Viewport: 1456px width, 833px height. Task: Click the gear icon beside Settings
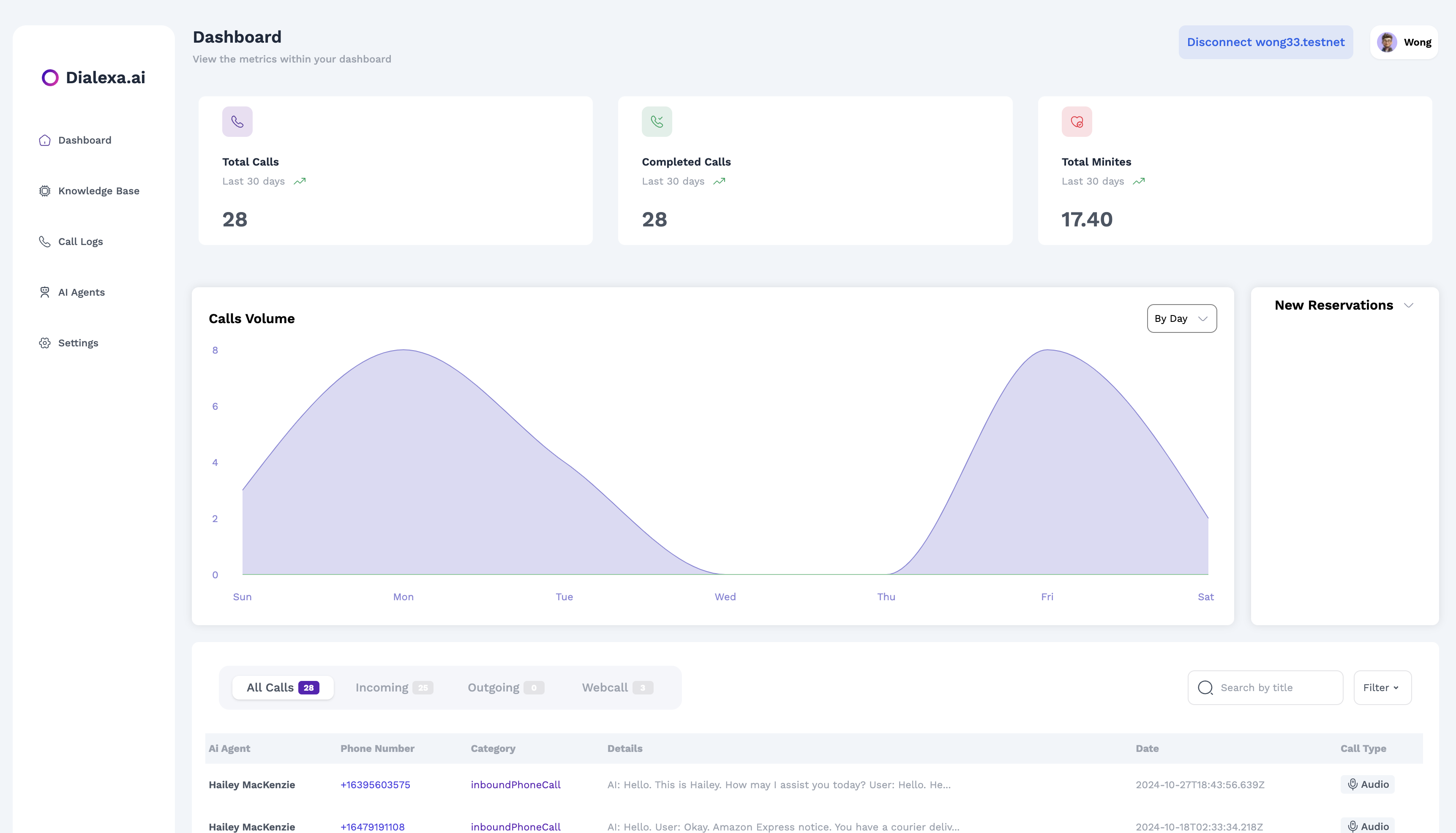click(45, 343)
